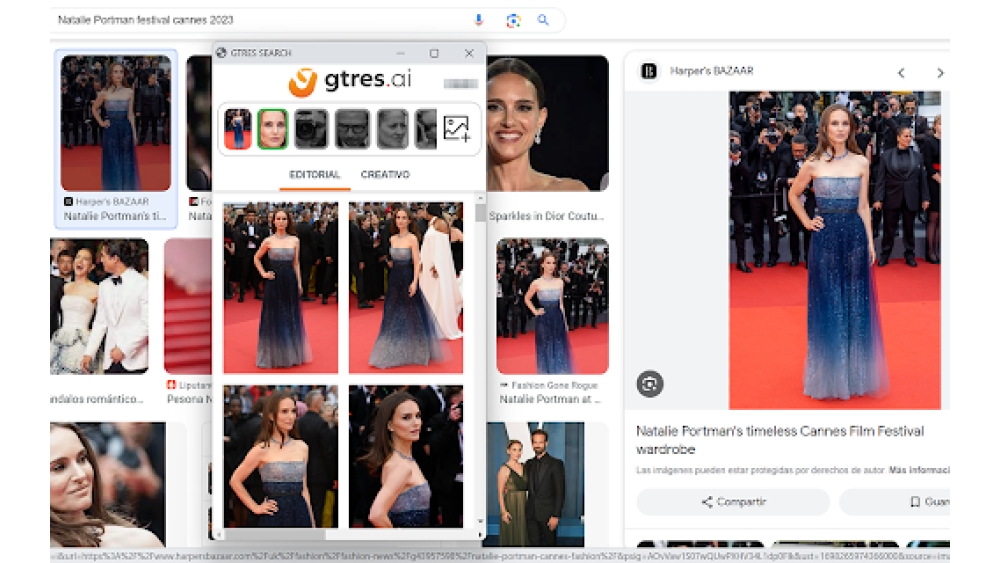Open bottom-right gtres profile pose result

coord(406,456)
